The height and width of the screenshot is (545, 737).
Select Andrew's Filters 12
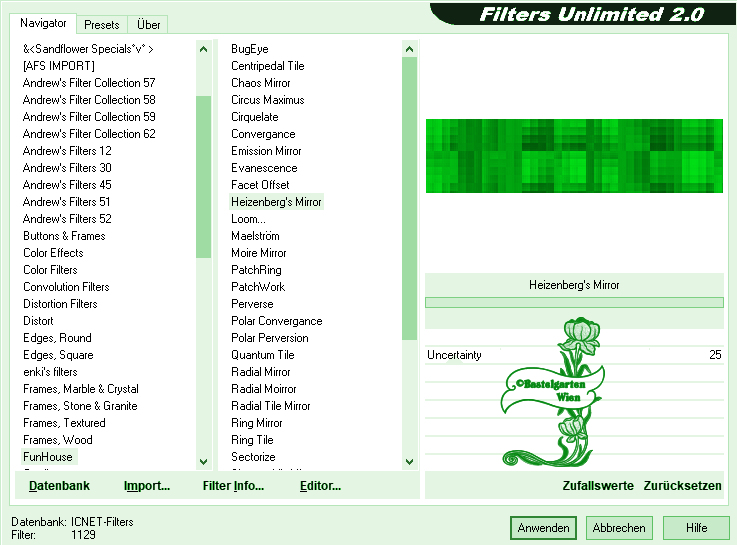[x=67, y=151]
